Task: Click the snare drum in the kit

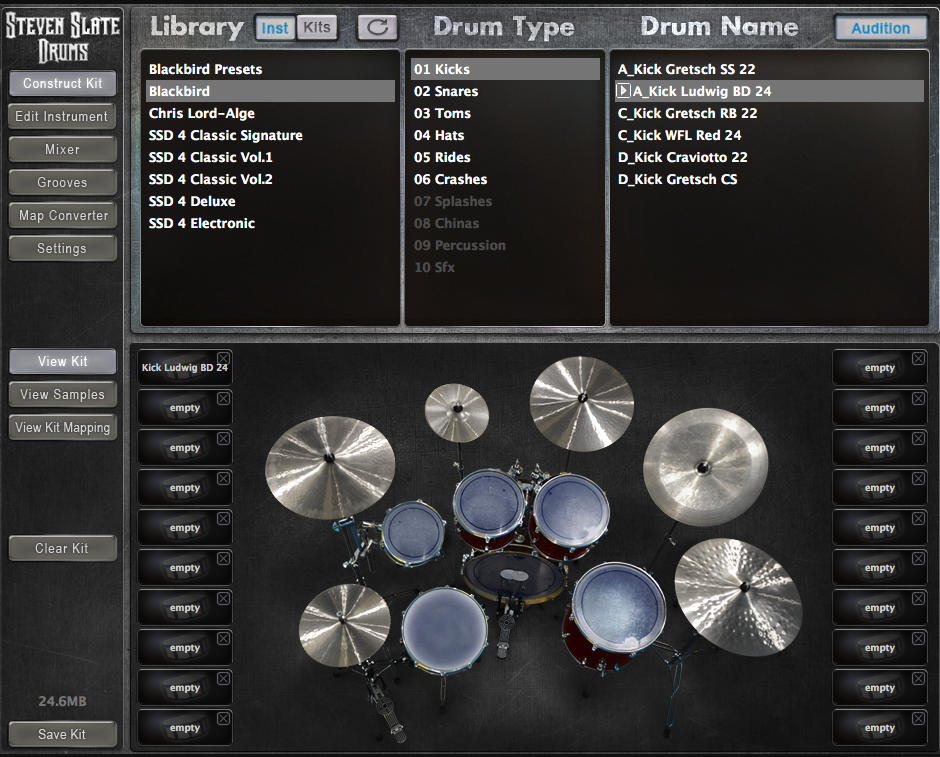Action: [x=444, y=629]
